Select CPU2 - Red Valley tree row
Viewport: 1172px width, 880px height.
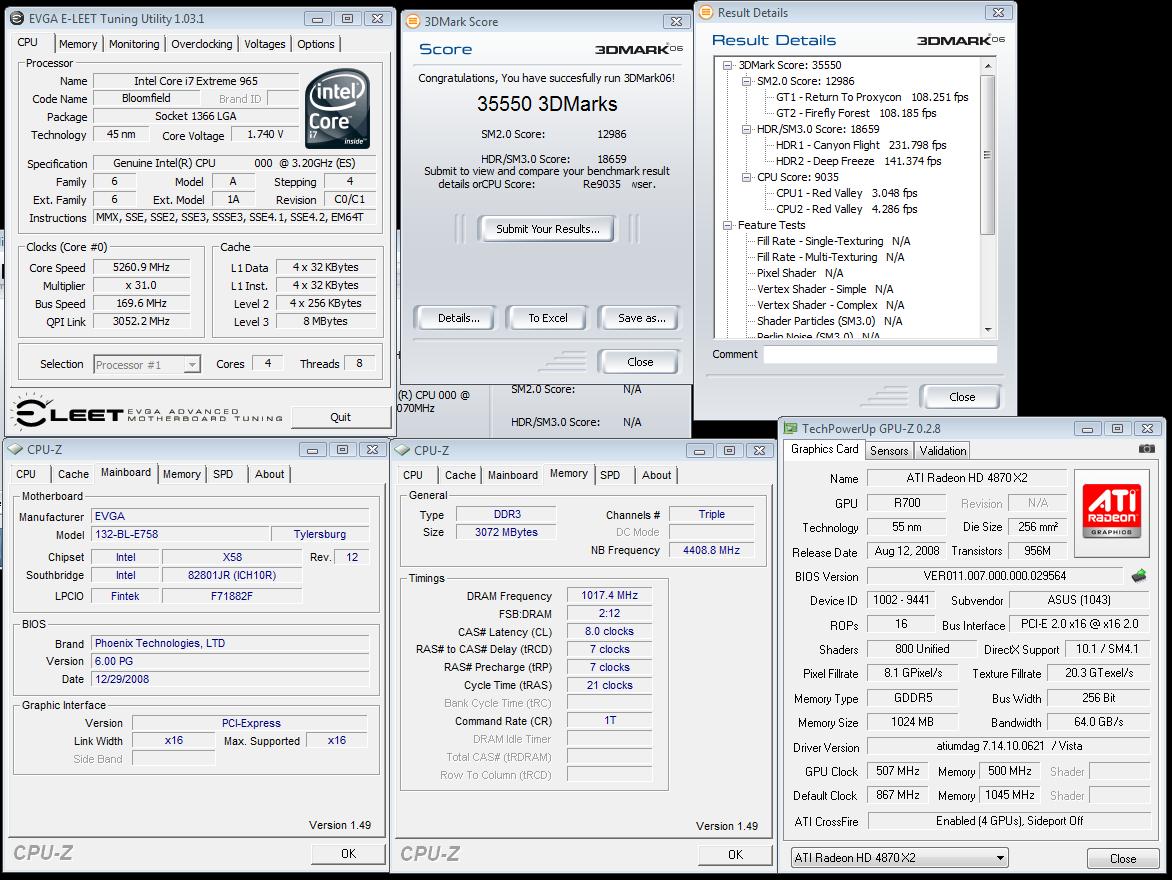[846, 209]
